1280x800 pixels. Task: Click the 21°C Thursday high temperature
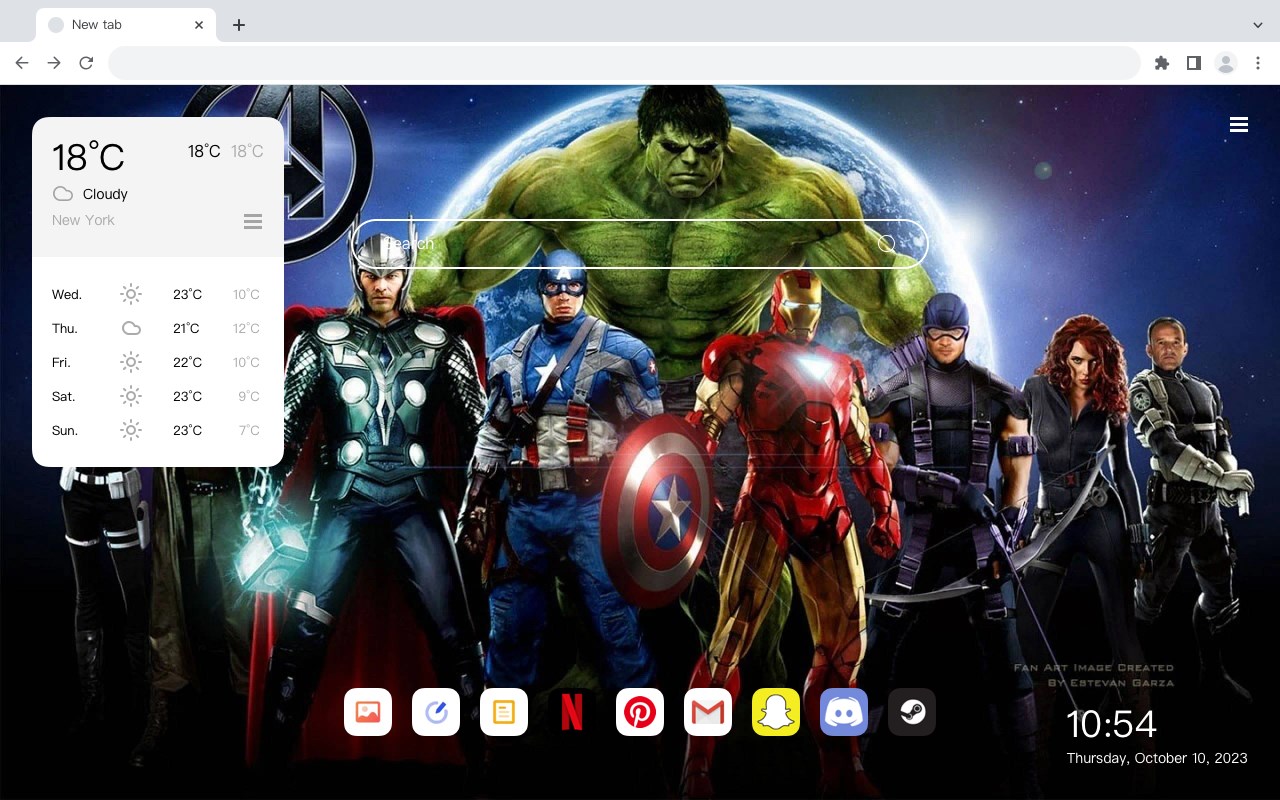pos(186,328)
